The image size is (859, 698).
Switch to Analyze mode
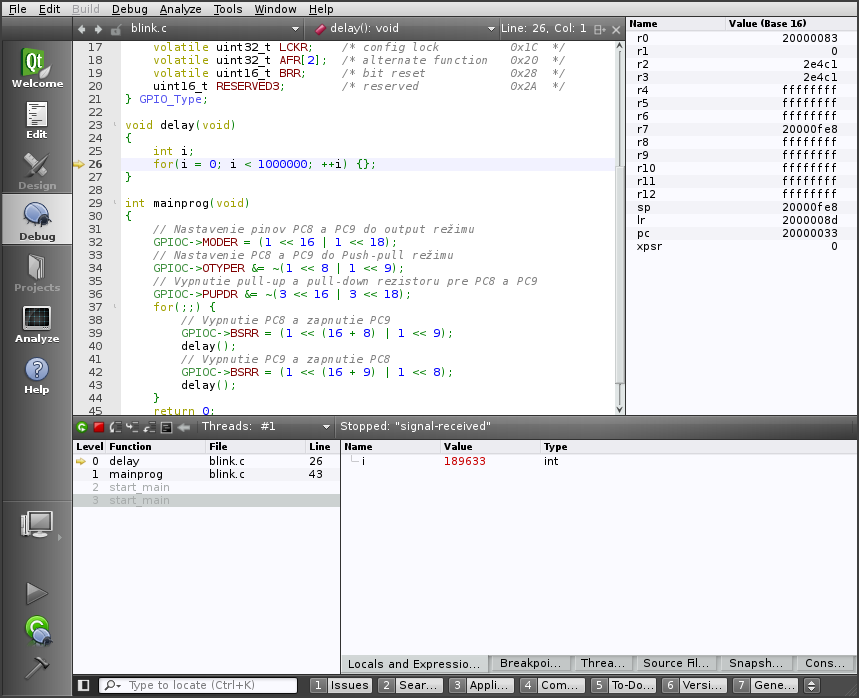pyautogui.click(x=37, y=323)
